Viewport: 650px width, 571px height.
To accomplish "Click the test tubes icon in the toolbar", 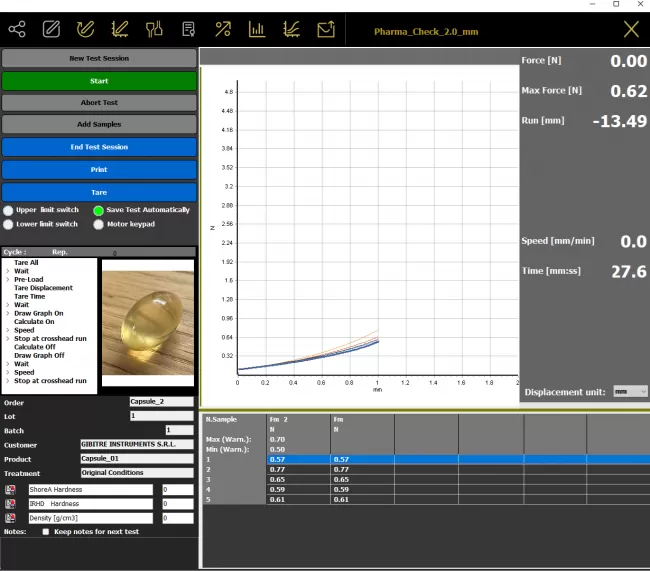I will [x=154, y=29].
